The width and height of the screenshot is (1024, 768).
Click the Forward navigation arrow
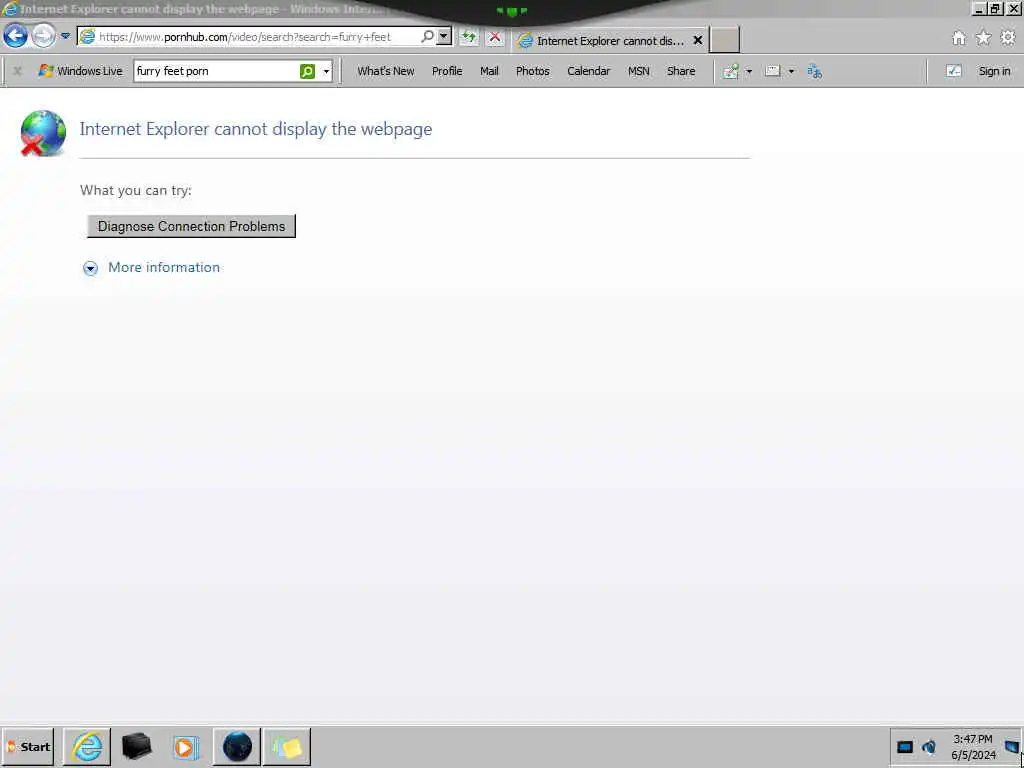pyautogui.click(x=44, y=36)
